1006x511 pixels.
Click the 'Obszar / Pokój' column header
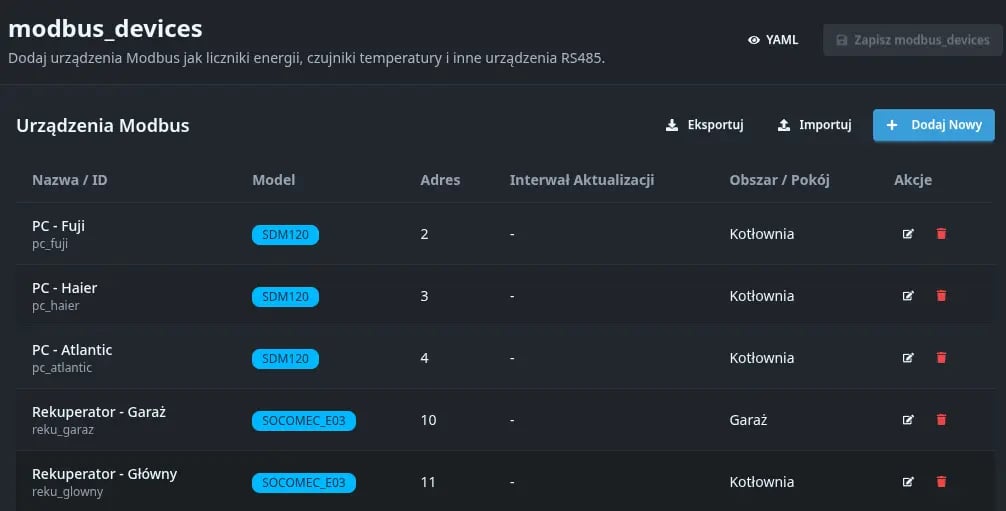[780, 180]
